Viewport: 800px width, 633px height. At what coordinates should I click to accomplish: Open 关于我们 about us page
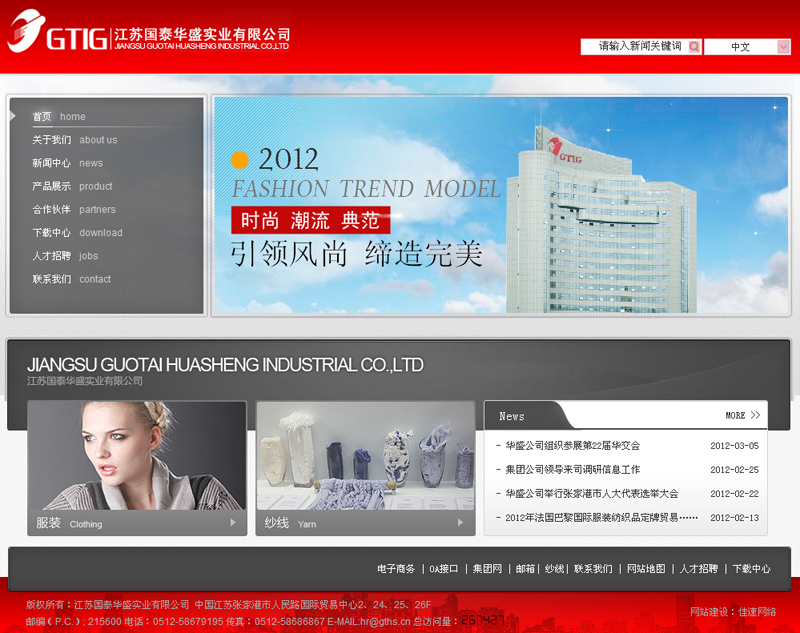(x=74, y=140)
